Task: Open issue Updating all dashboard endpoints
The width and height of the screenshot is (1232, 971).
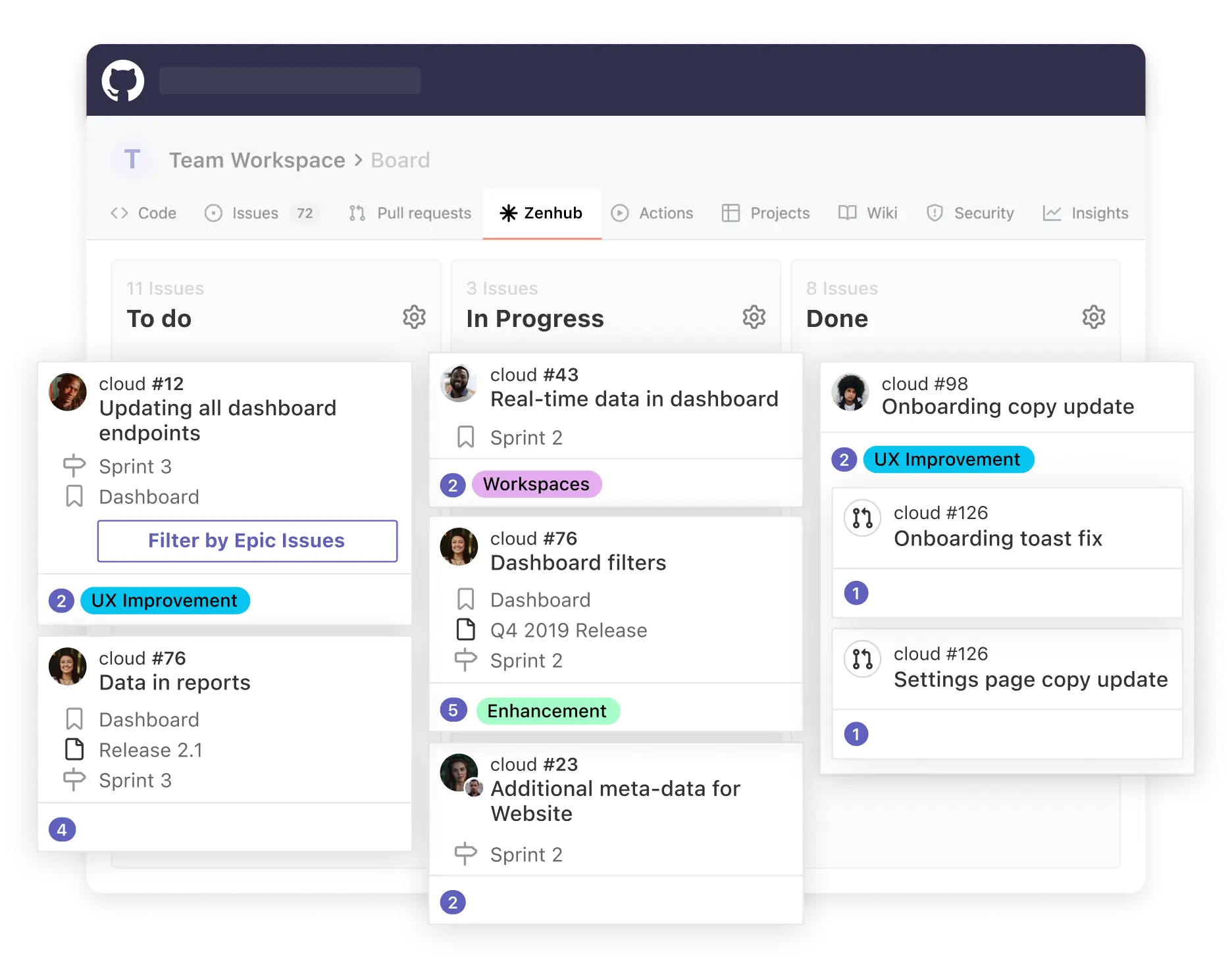Action: pos(218,420)
